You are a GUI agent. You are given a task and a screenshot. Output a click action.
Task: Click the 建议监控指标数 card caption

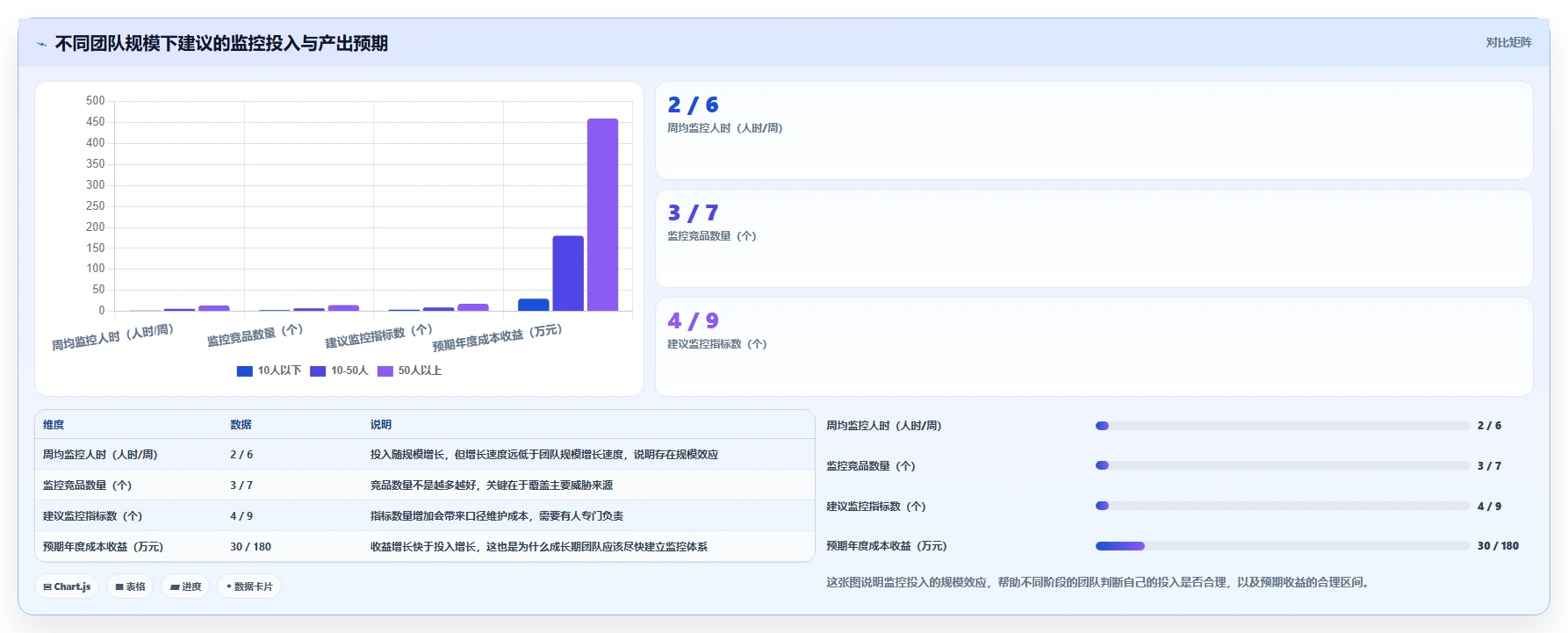click(716, 344)
